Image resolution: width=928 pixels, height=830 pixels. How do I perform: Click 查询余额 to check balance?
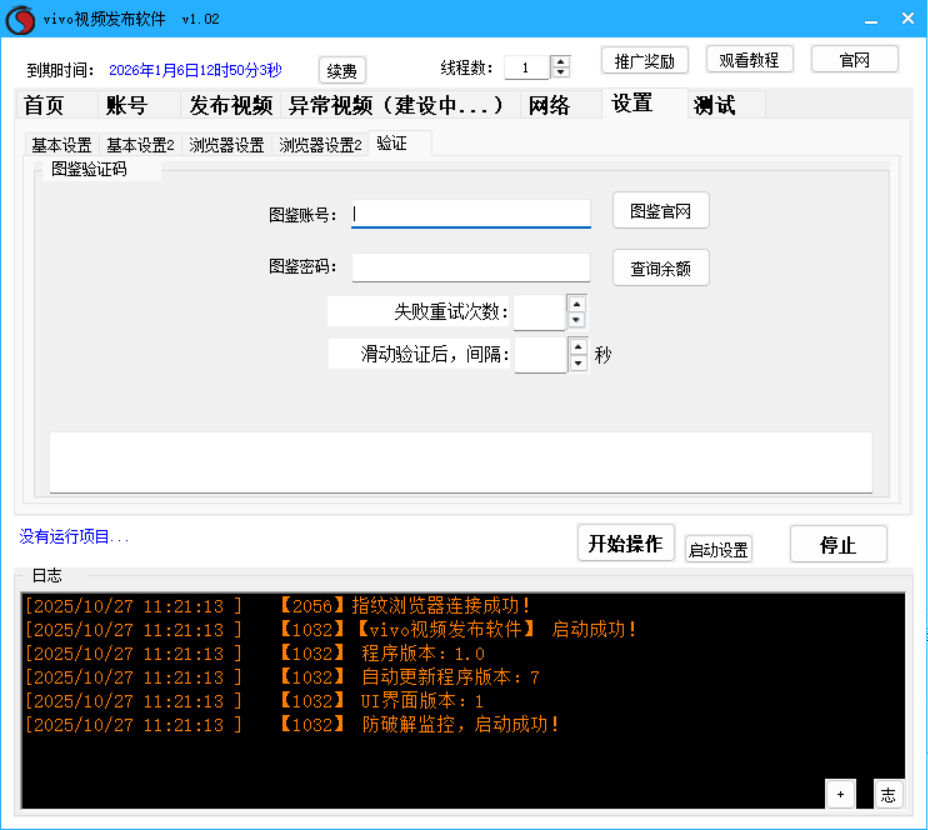click(x=660, y=267)
